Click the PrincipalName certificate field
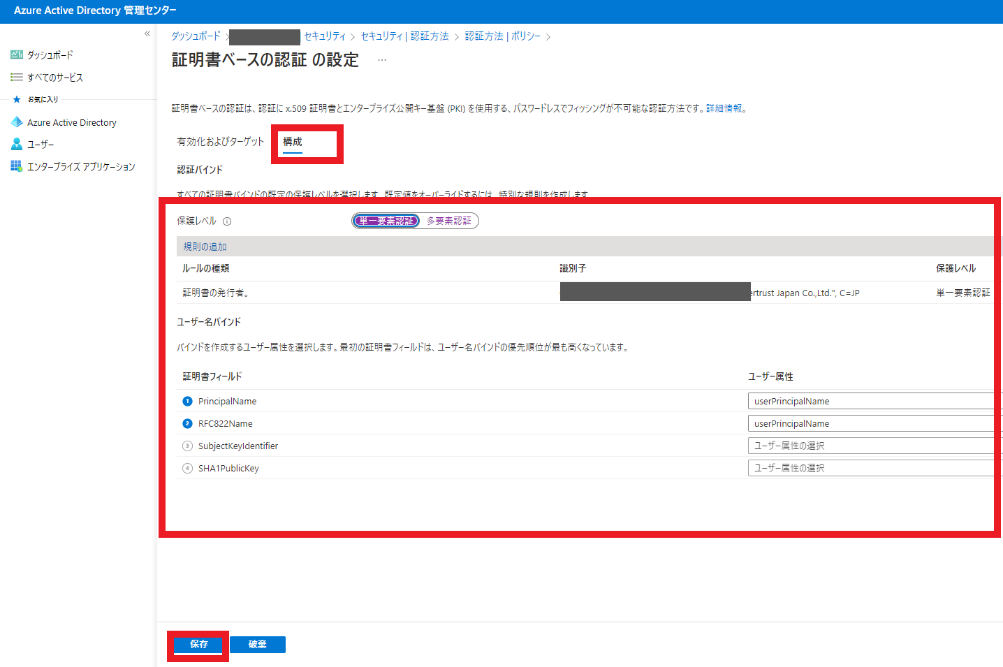1003x667 pixels. [x=227, y=401]
